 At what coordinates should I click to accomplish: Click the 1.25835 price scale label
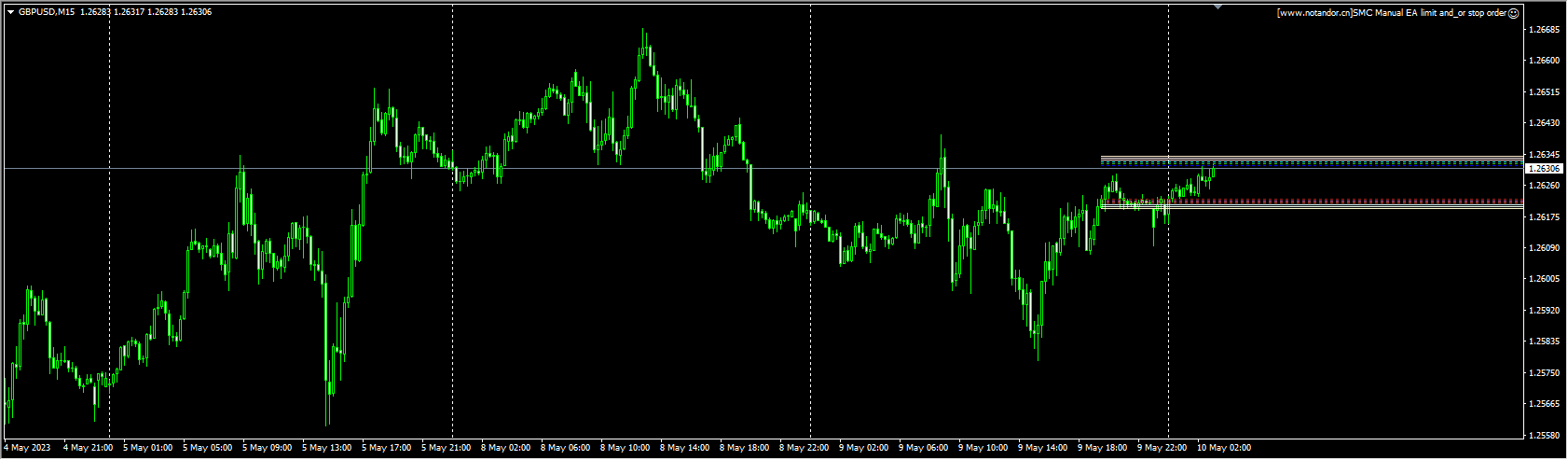coord(1547,342)
